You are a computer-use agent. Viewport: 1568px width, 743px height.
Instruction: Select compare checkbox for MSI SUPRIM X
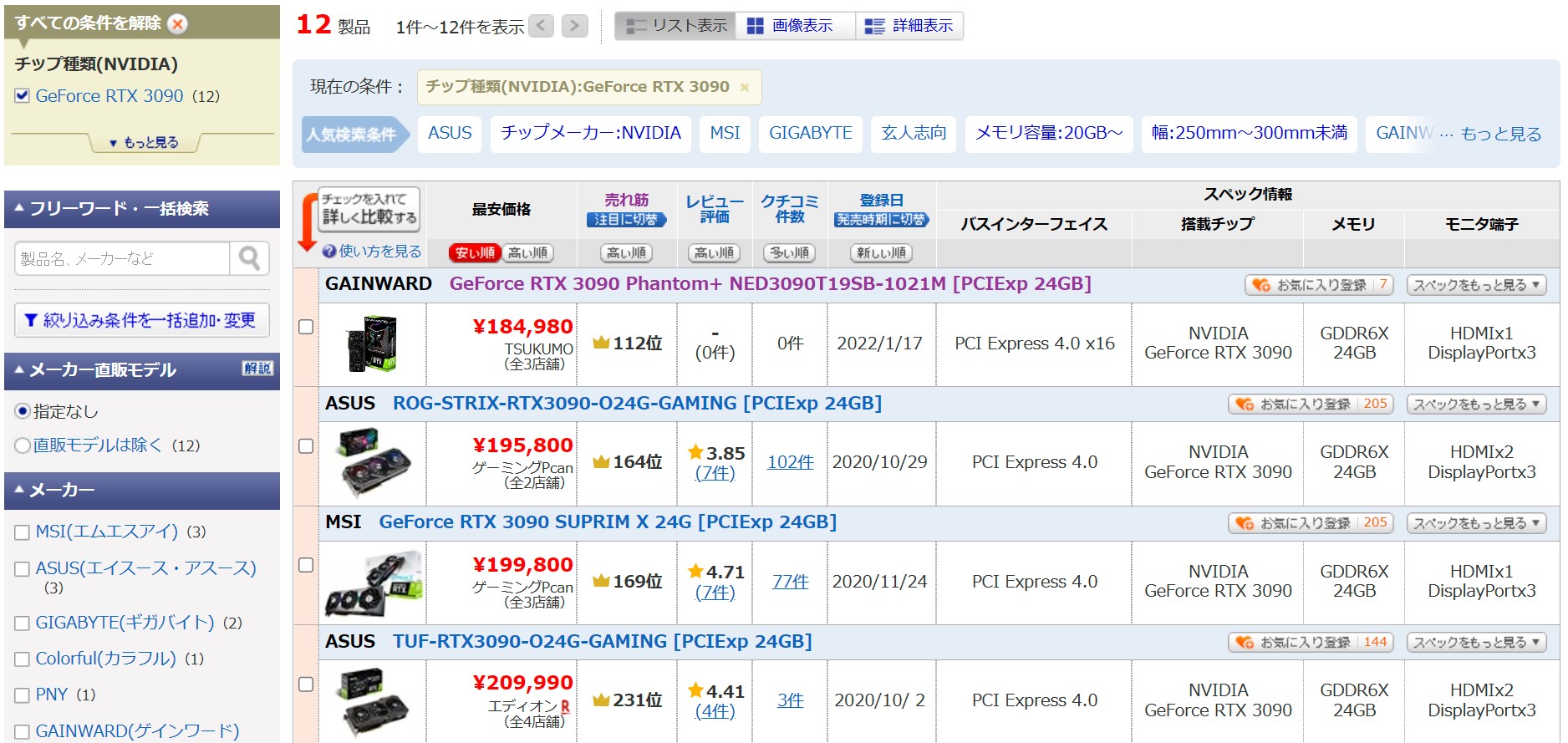[306, 565]
